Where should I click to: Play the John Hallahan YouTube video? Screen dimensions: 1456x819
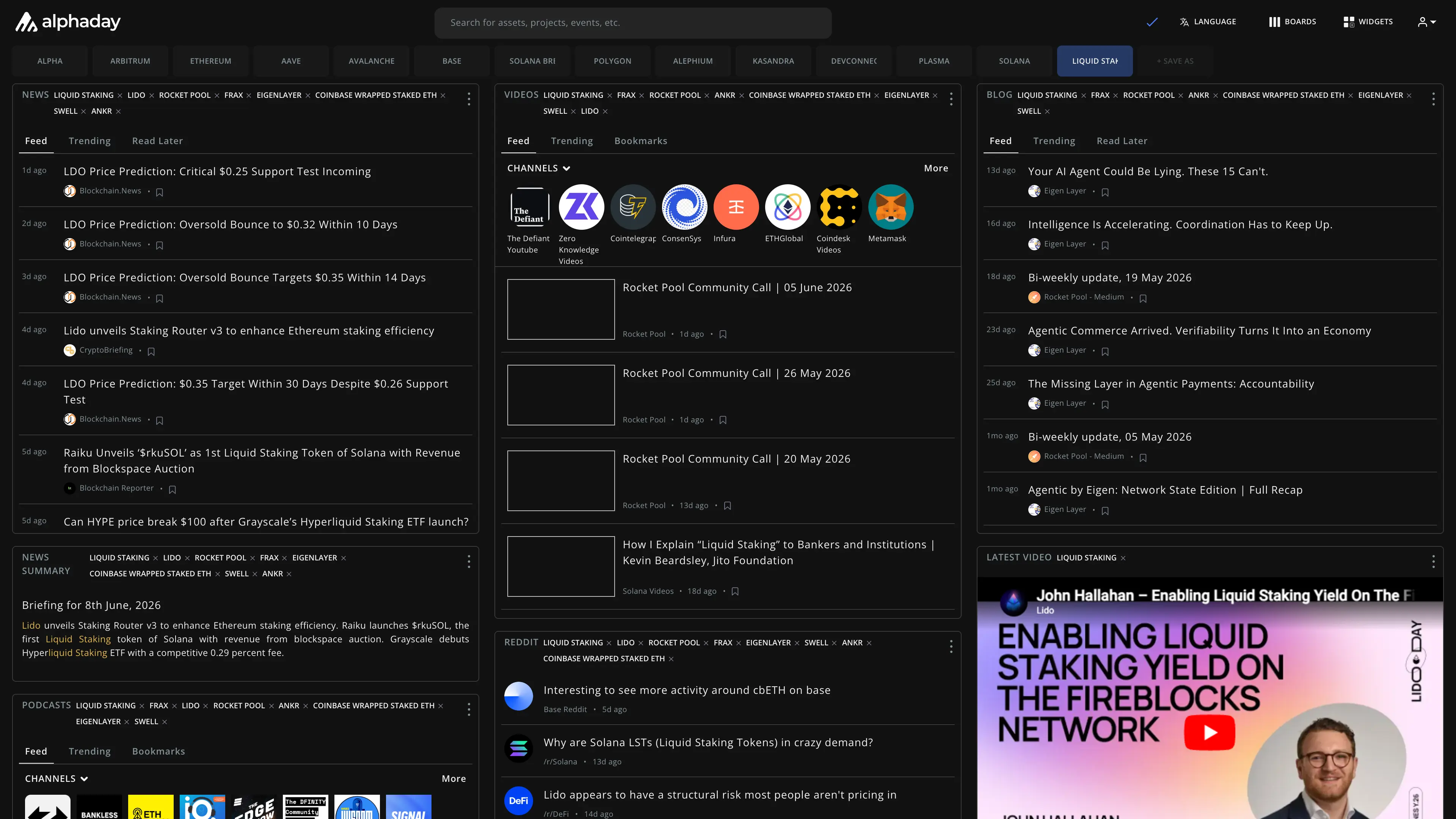[1210, 733]
